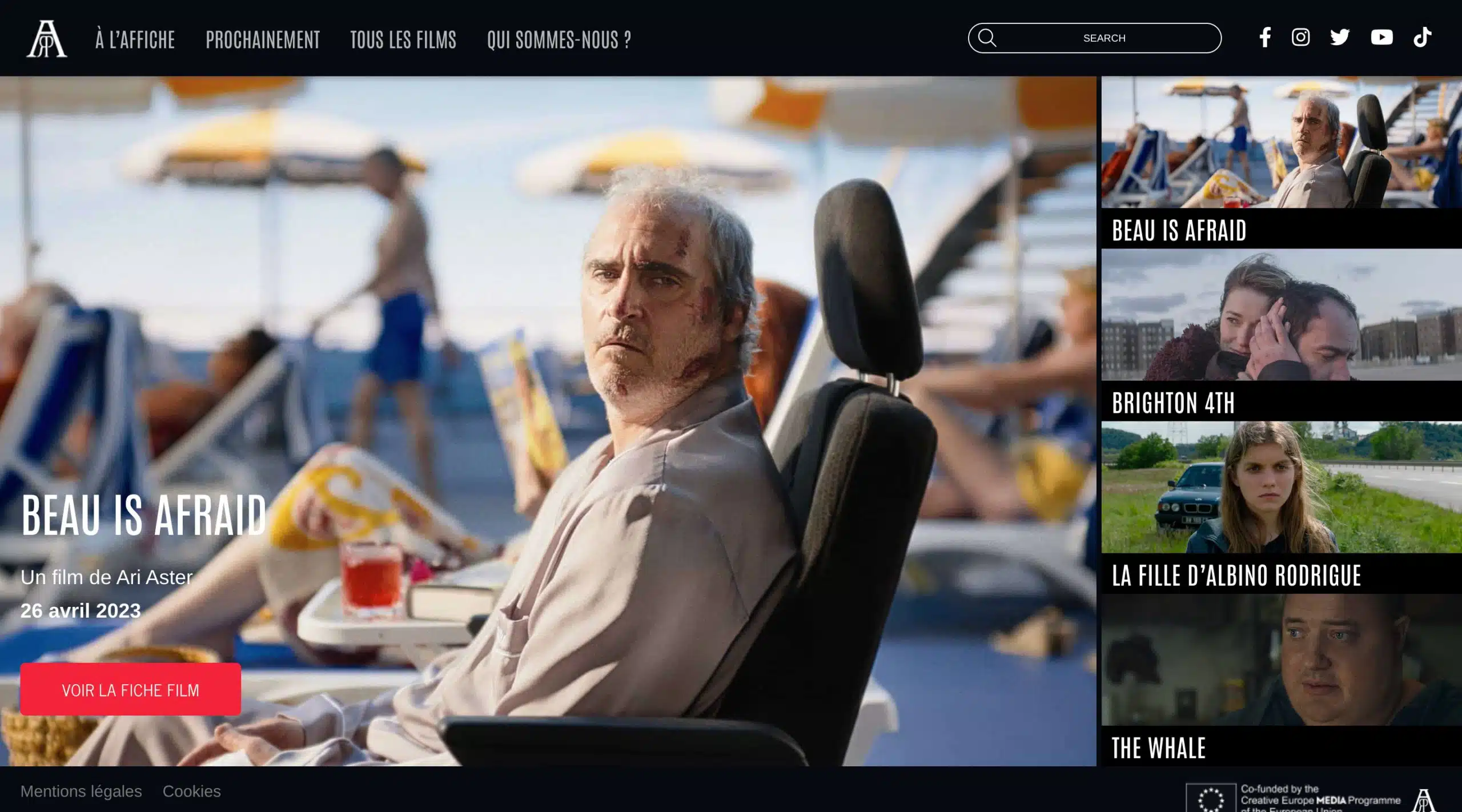The height and width of the screenshot is (812, 1462).
Task: Focus the SEARCH input field
Action: pyautogui.click(x=1095, y=38)
